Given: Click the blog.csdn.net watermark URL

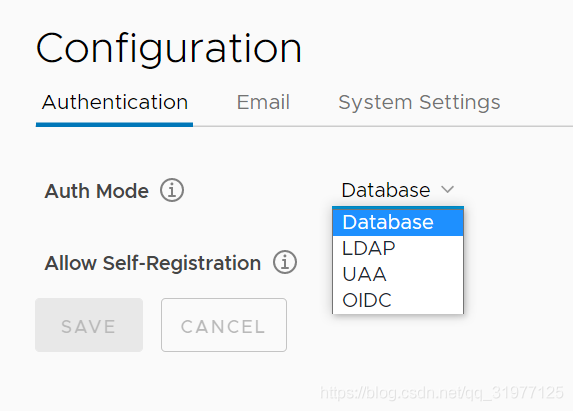Looking at the screenshot, I should click(441, 393).
